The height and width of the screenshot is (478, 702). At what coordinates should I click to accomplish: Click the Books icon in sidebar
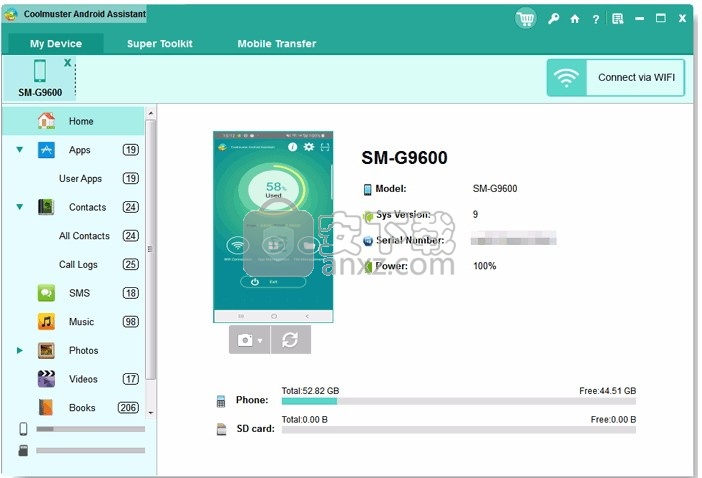(46, 408)
